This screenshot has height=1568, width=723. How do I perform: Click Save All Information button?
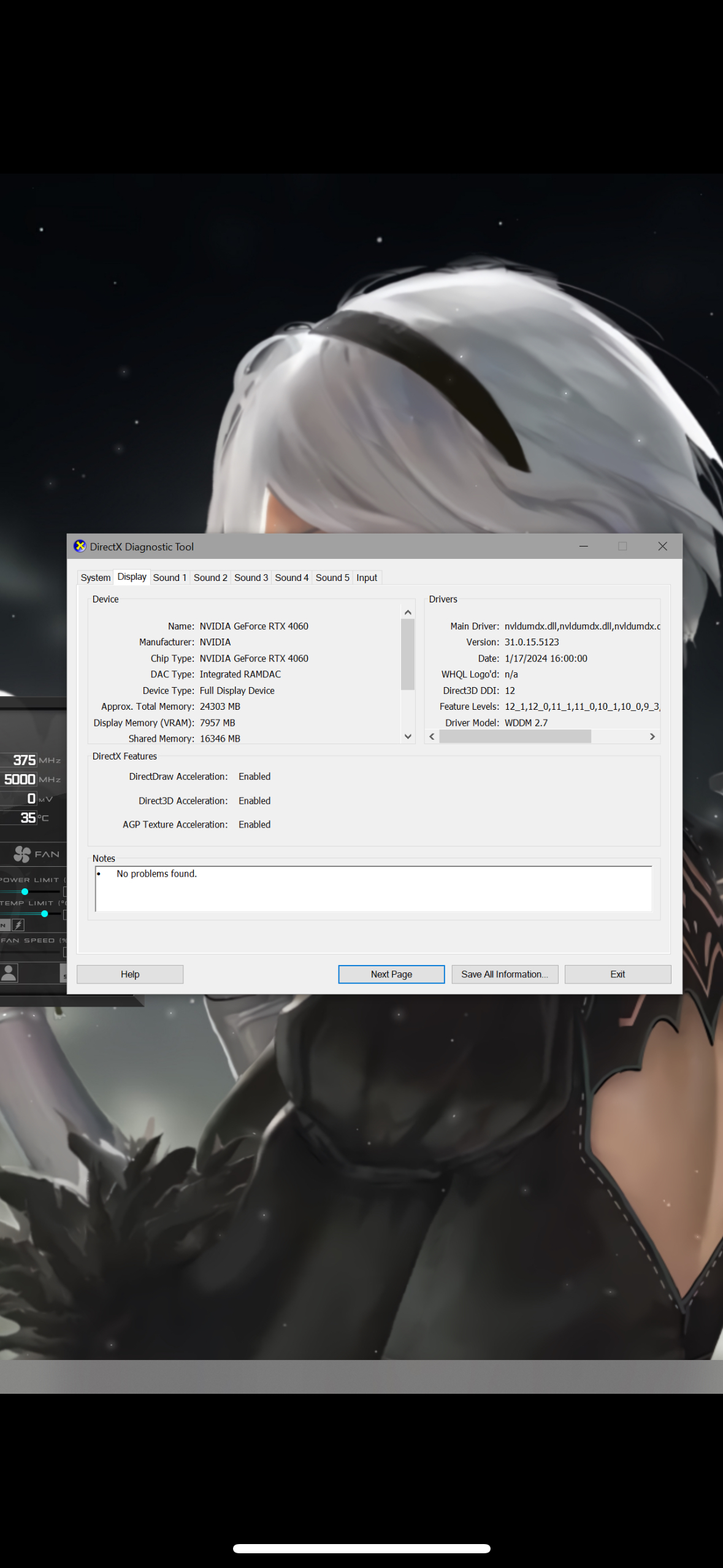pyautogui.click(x=505, y=974)
